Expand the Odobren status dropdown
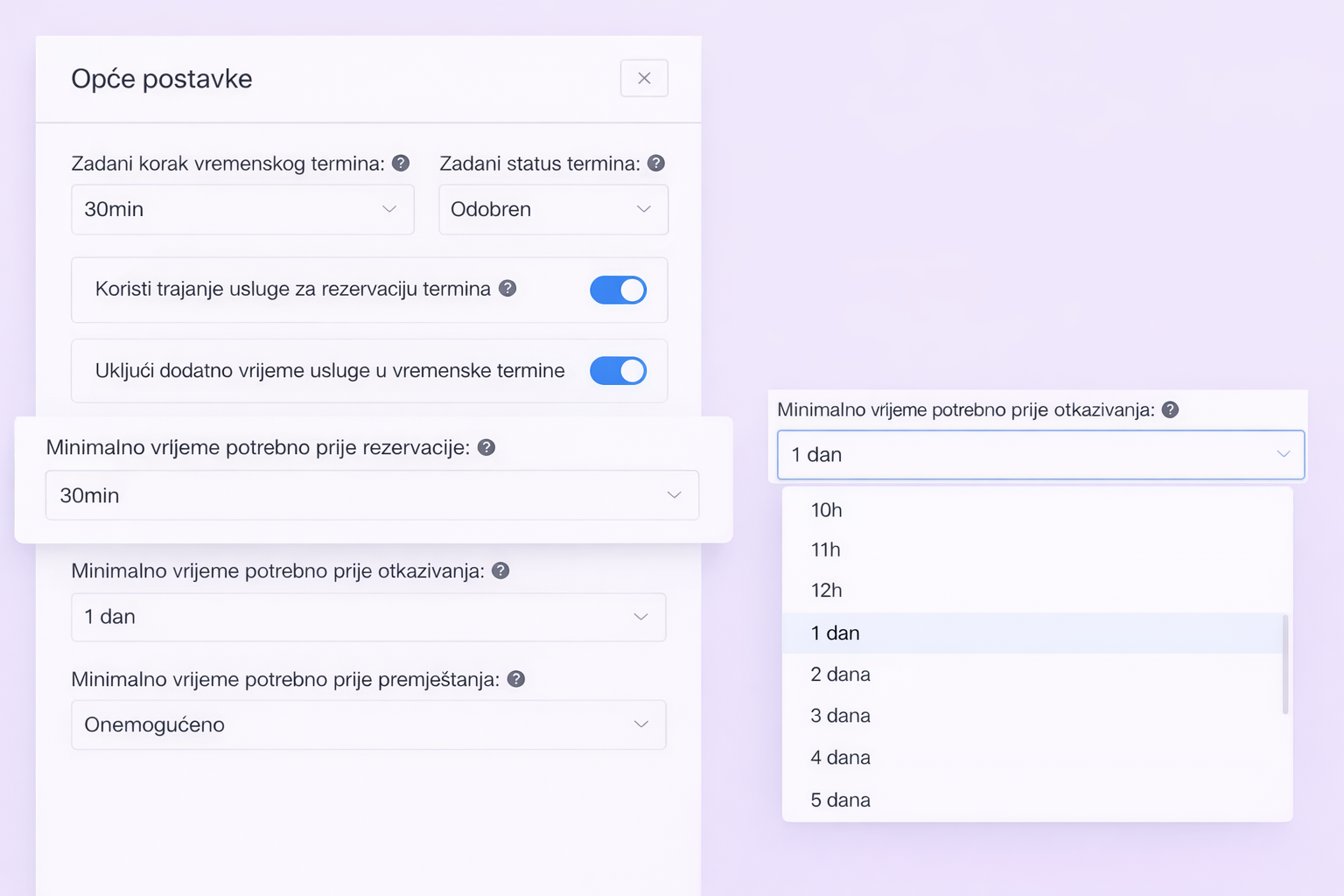This screenshot has height=896, width=1344. [x=553, y=209]
